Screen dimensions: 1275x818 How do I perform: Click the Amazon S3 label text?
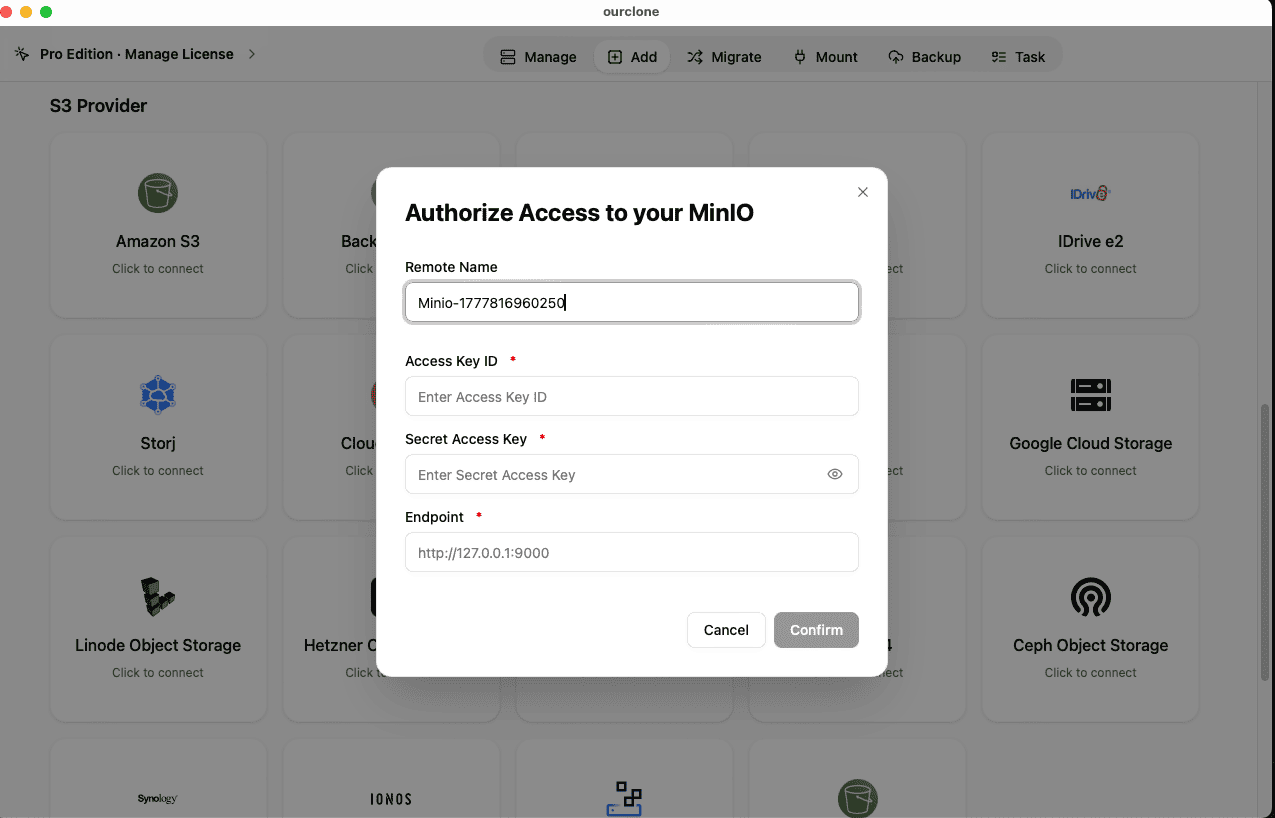pyautogui.click(x=158, y=241)
